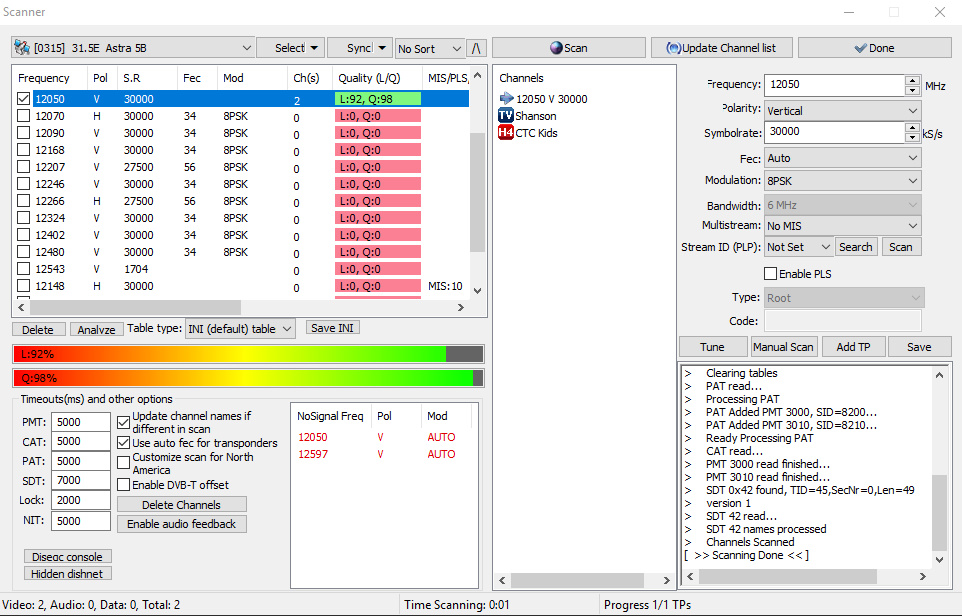Image resolution: width=962 pixels, height=616 pixels.
Task: Click the collapse caret button beside No Sort
Action: click(476, 48)
